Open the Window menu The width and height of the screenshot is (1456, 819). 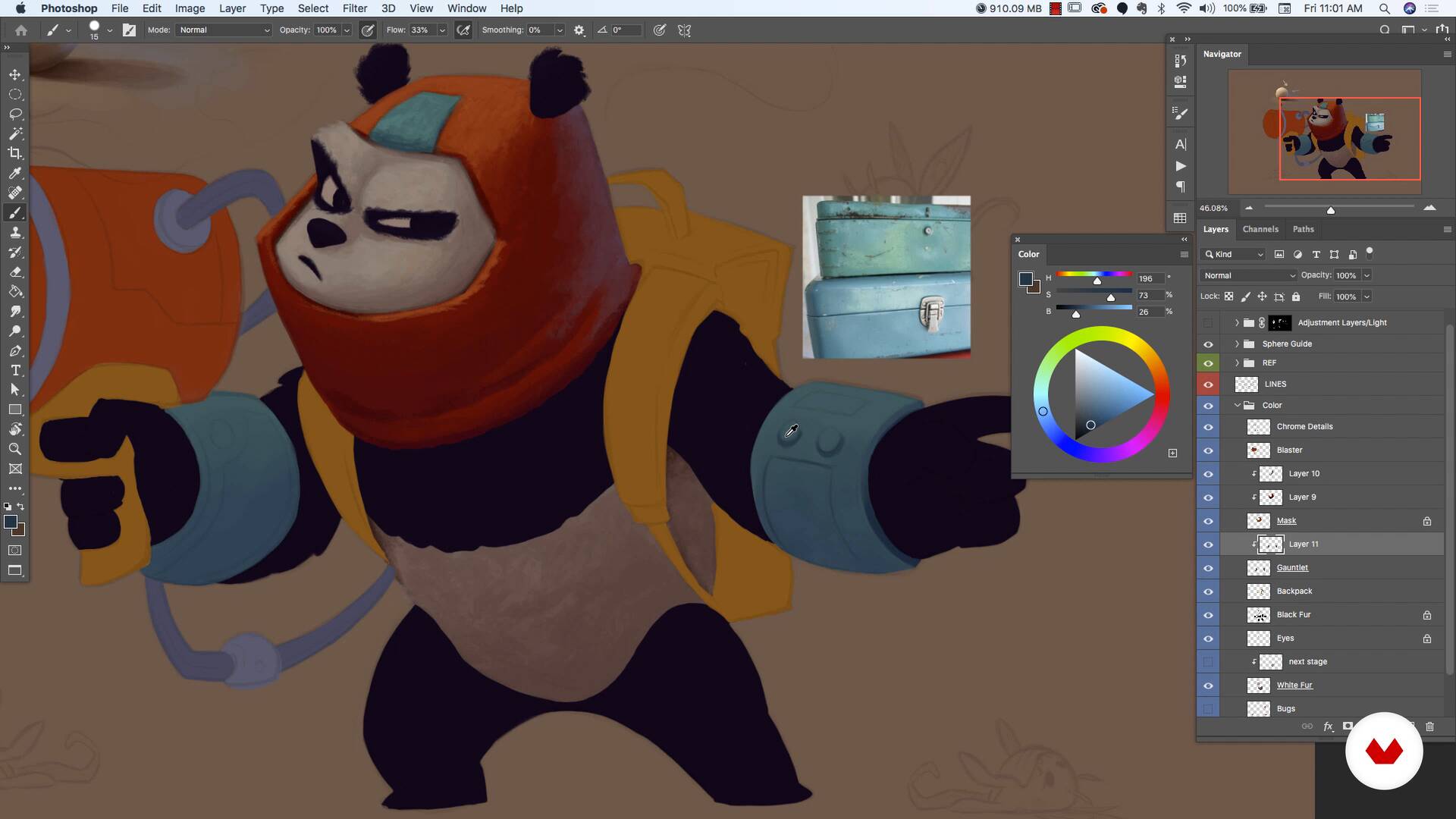tap(466, 8)
